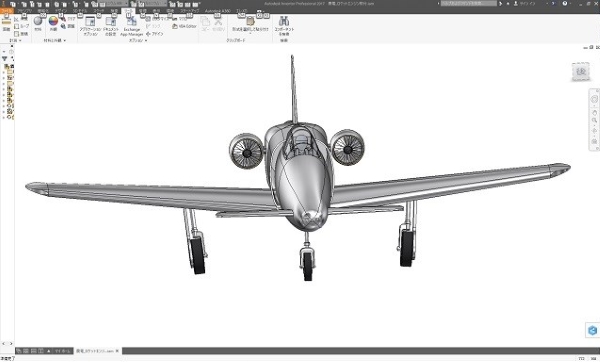Open Exchange App Manager

[x=131, y=26]
